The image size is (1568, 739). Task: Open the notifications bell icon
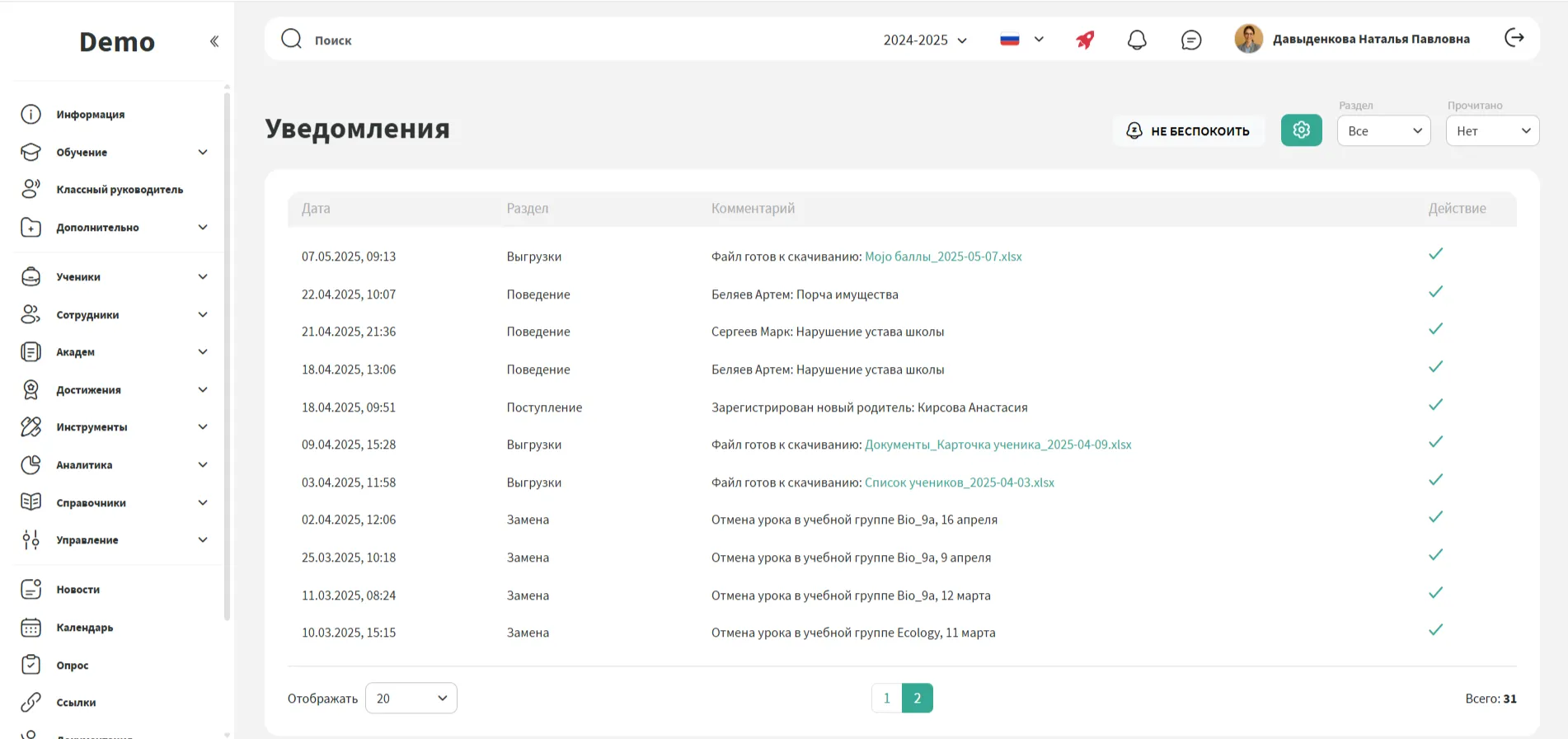pyautogui.click(x=1137, y=40)
